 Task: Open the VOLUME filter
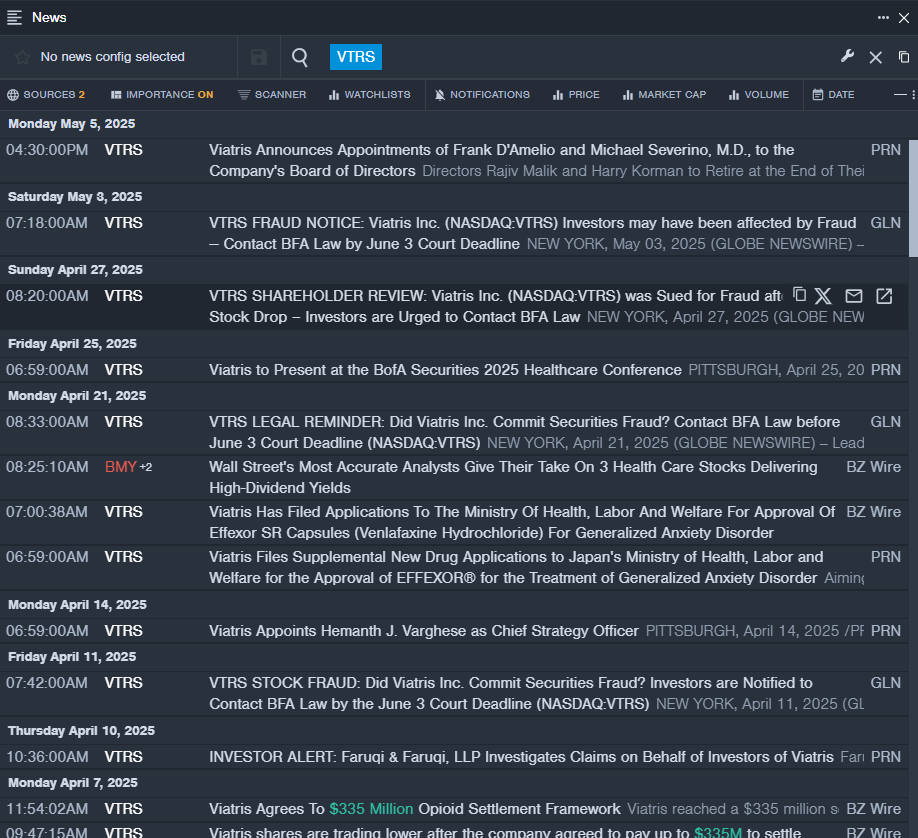(759, 95)
